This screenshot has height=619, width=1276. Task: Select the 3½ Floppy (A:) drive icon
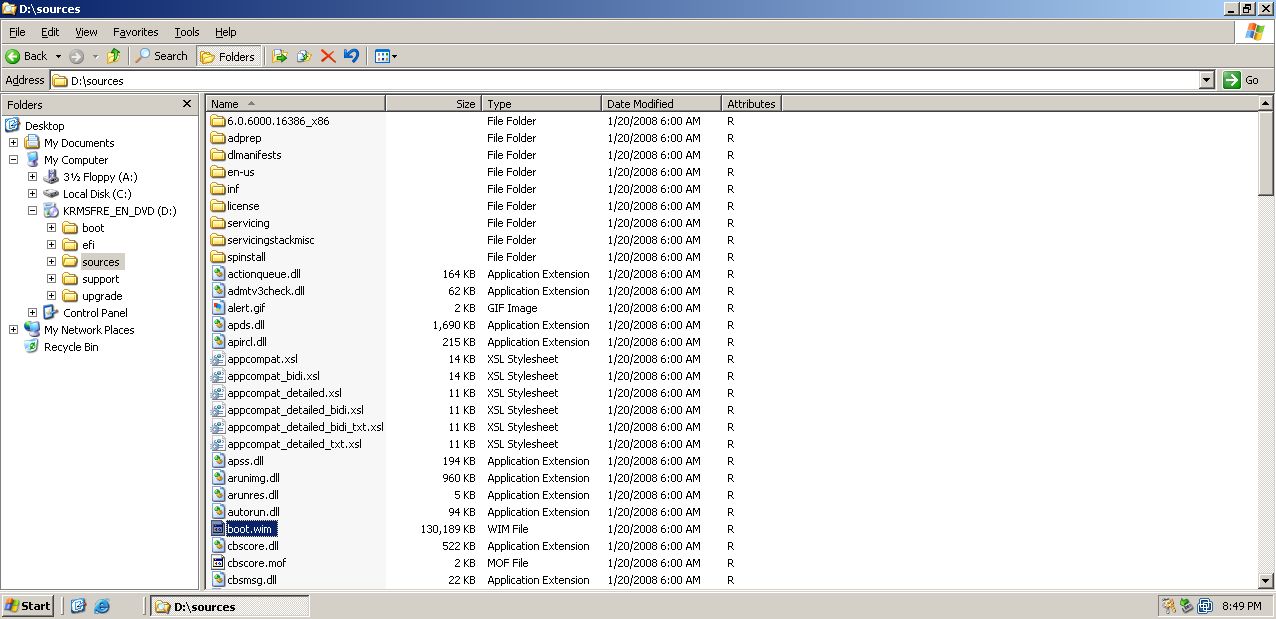tap(51, 177)
